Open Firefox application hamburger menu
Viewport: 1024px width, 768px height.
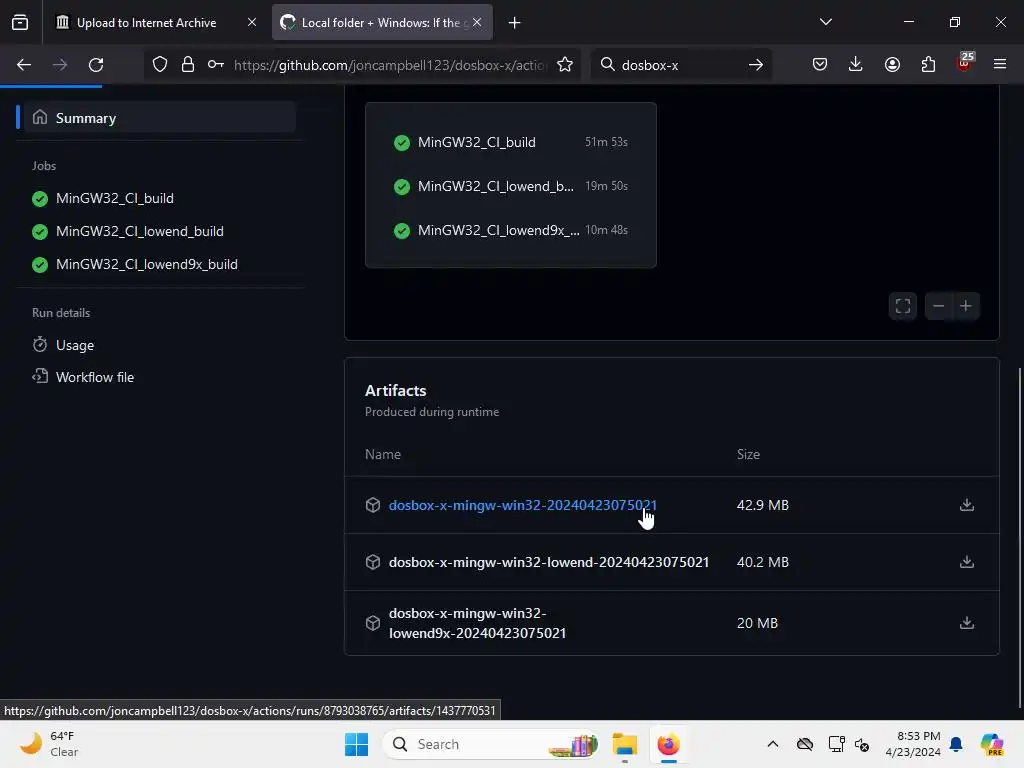(x=1000, y=65)
